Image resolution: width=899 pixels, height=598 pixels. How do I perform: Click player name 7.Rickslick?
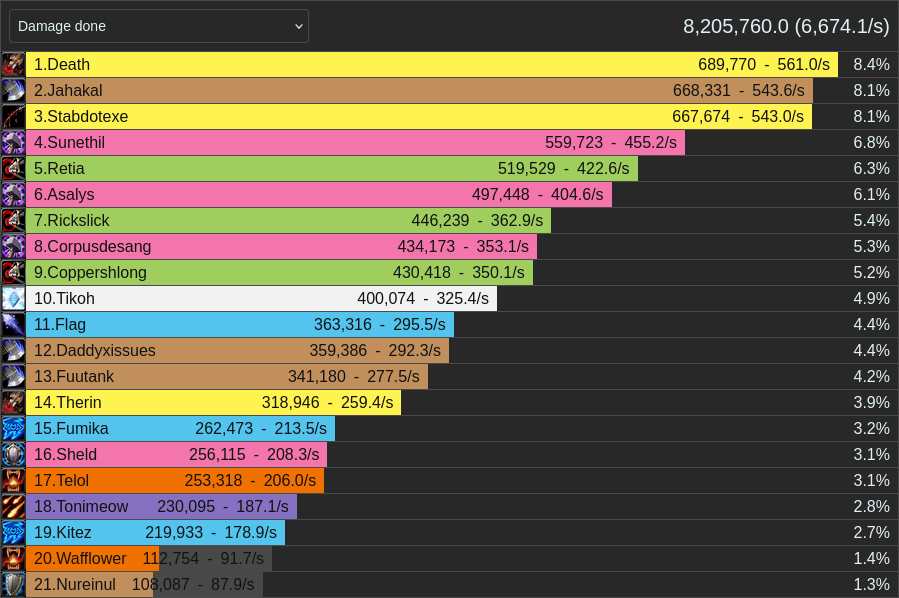[72, 221]
